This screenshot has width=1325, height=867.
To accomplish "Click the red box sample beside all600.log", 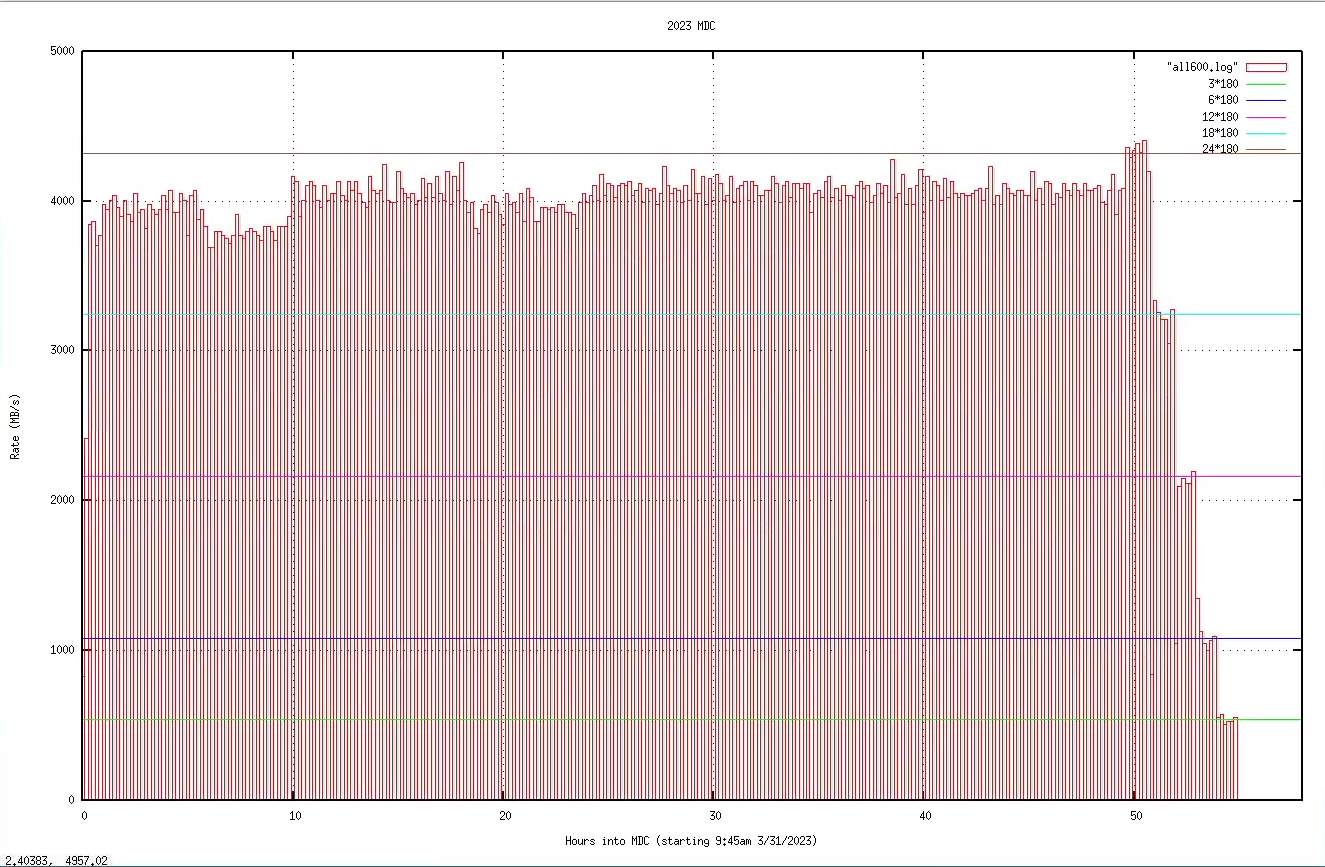I will coord(1266,67).
